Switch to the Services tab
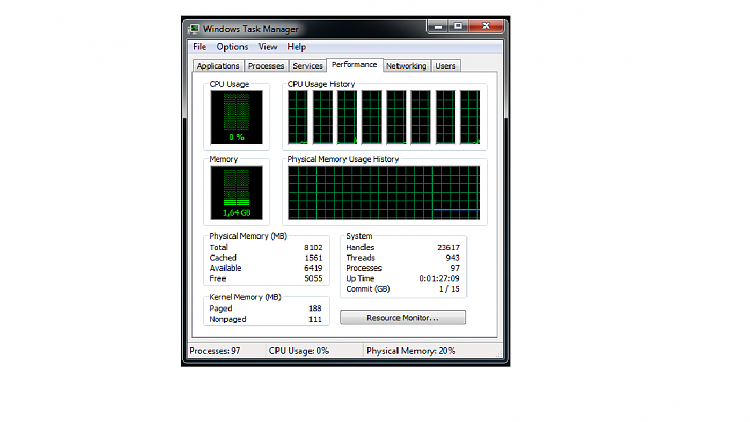750x422 pixels. (308, 66)
